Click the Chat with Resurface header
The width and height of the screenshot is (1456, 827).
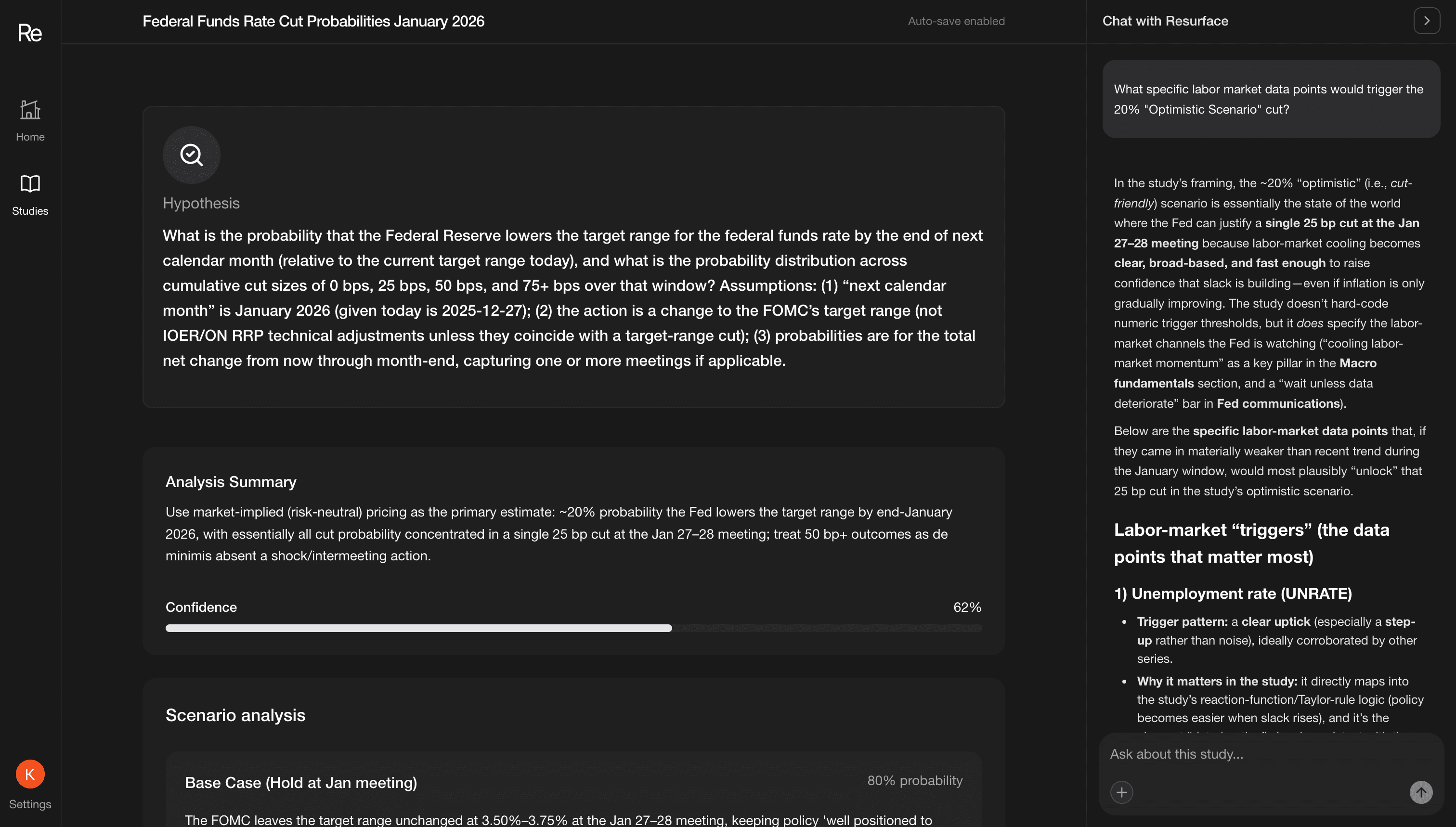[x=1165, y=21]
